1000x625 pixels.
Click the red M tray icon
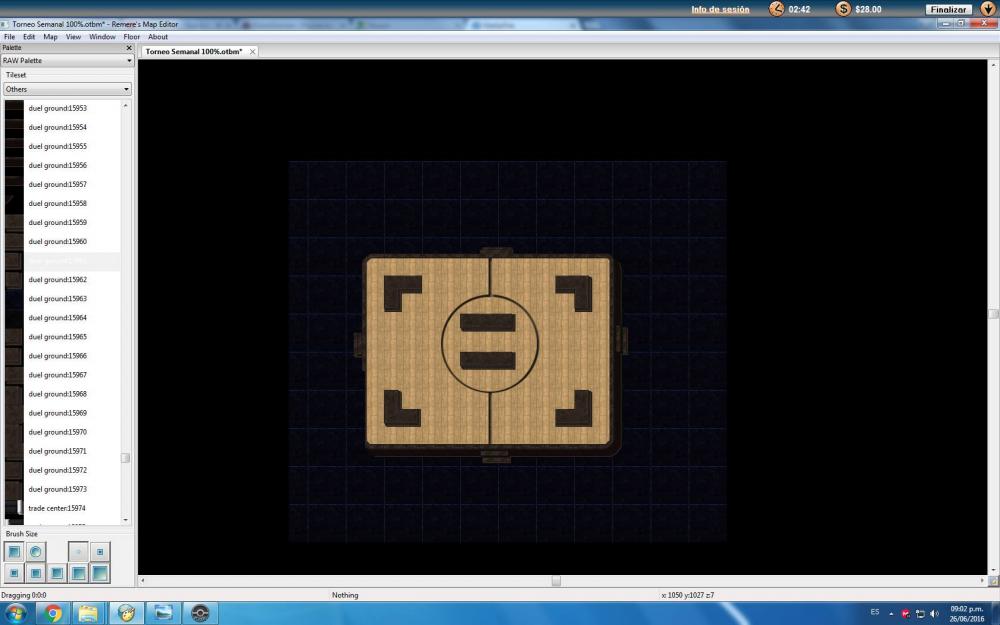(x=905, y=614)
